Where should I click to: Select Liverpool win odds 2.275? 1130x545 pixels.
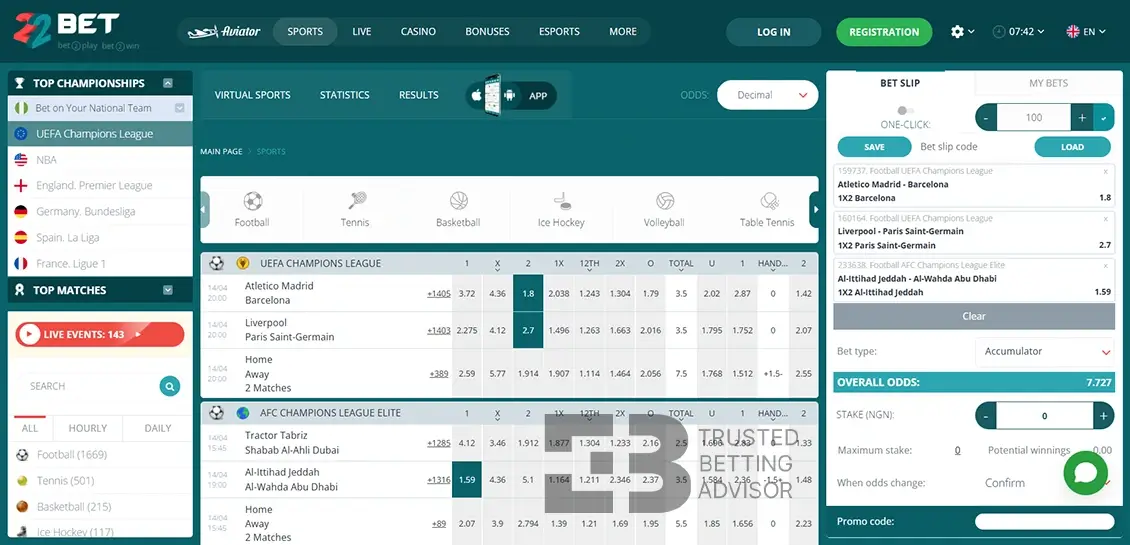pyautogui.click(x=467, y=330)
